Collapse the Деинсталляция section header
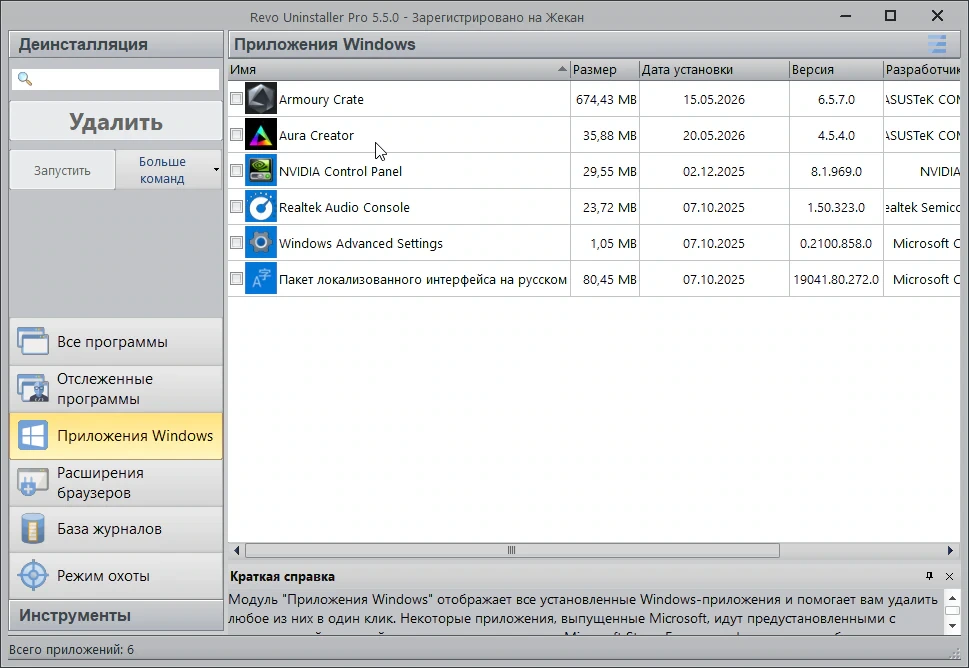 click(116, 44)
